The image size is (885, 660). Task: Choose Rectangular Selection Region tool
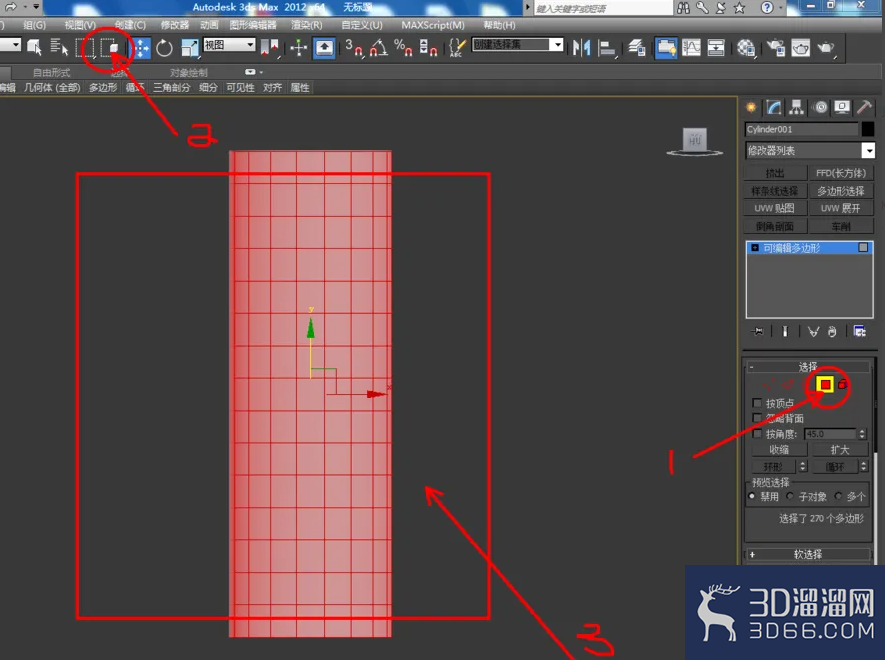pos(85,47)
